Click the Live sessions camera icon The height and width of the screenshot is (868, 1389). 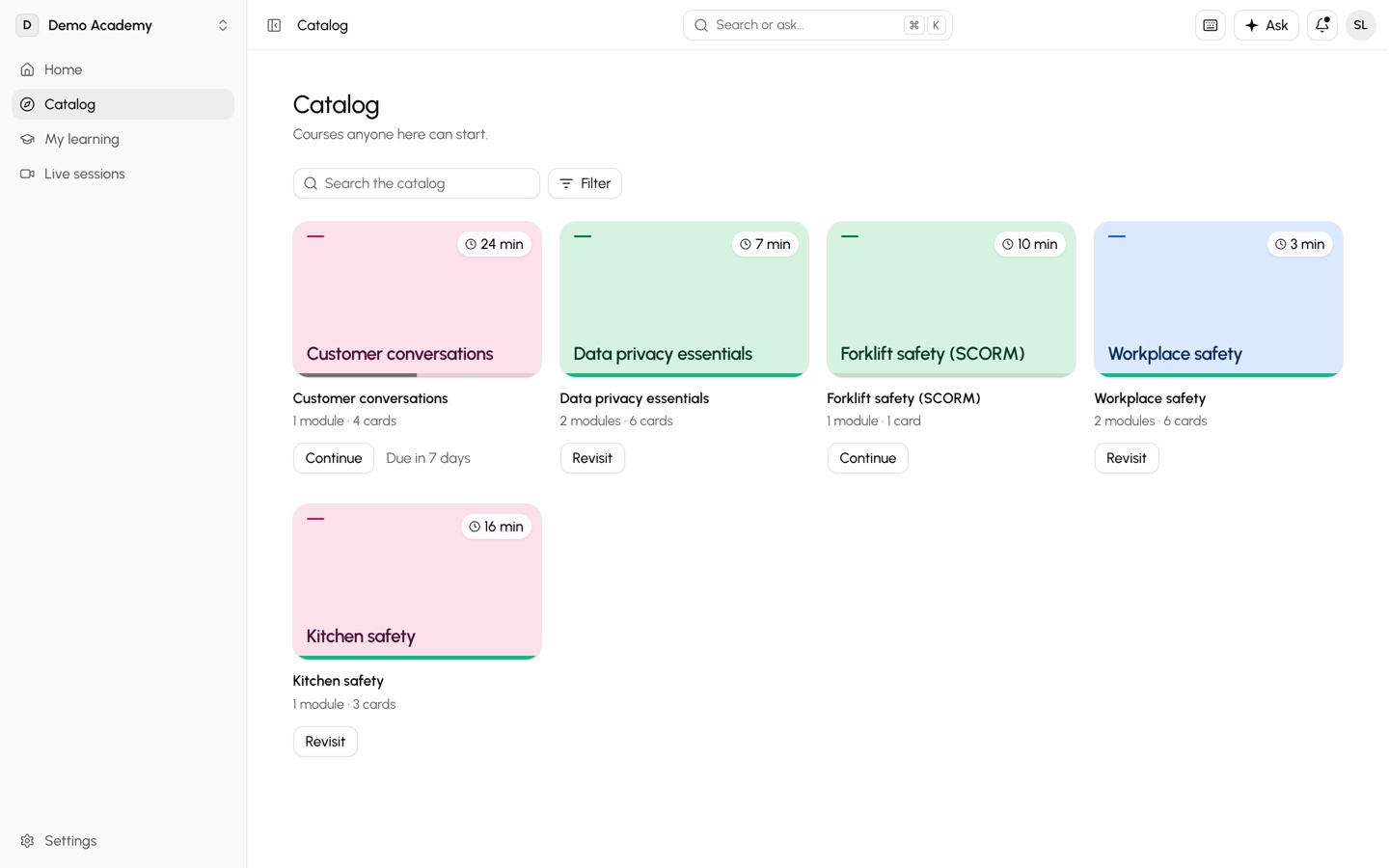tap(27, 174)
